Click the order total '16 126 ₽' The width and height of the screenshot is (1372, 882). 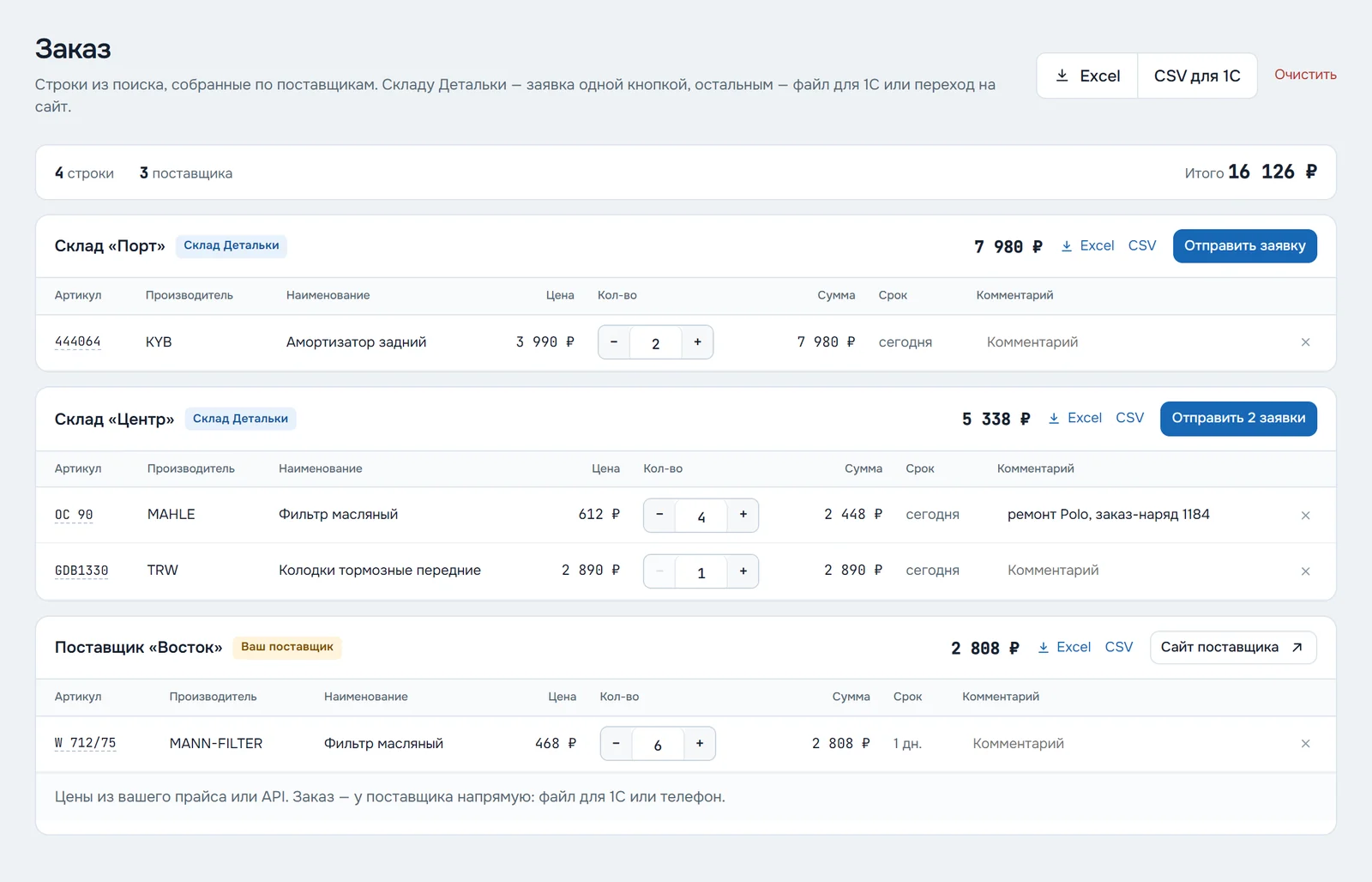(x=1273, y=172)
